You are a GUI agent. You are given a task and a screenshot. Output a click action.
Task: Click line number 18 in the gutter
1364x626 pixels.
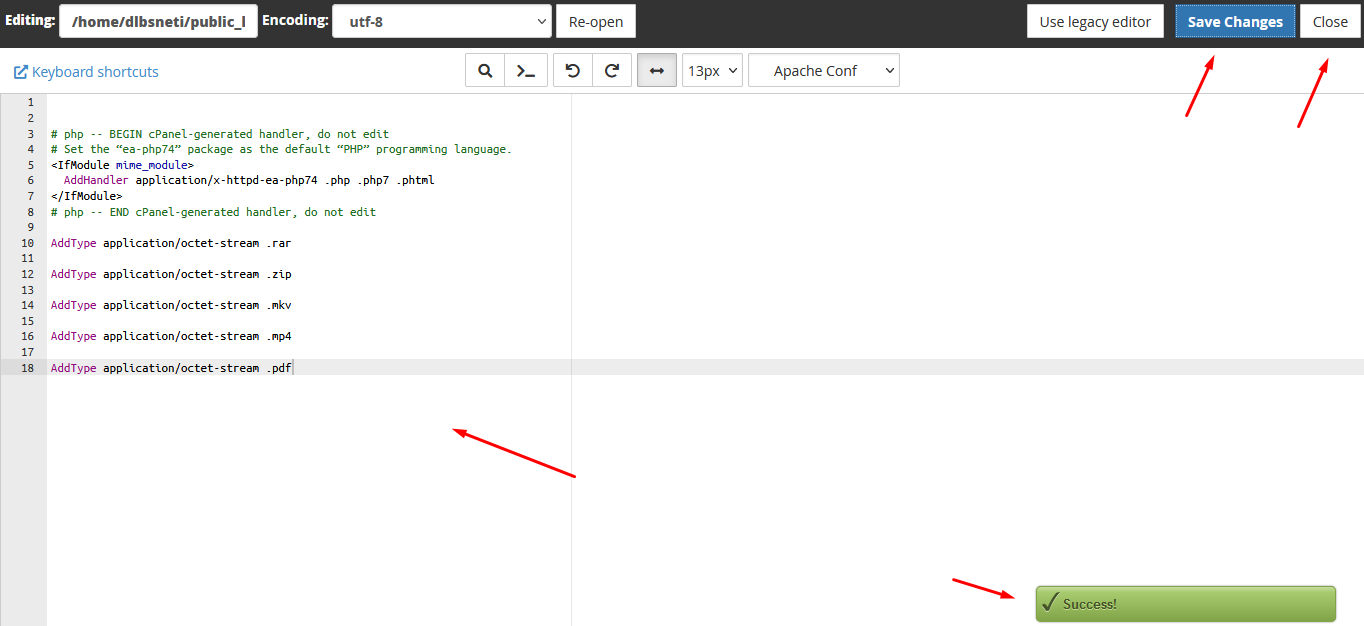click(x=27, y=368)
